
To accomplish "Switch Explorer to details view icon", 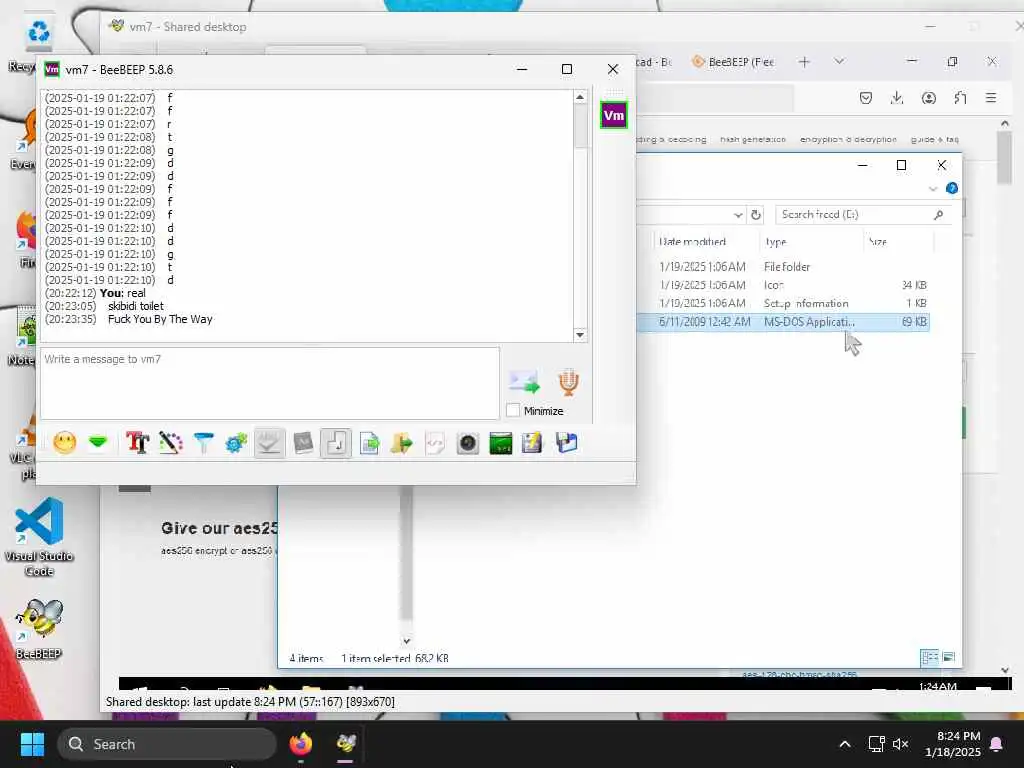I will coord(929,658).
